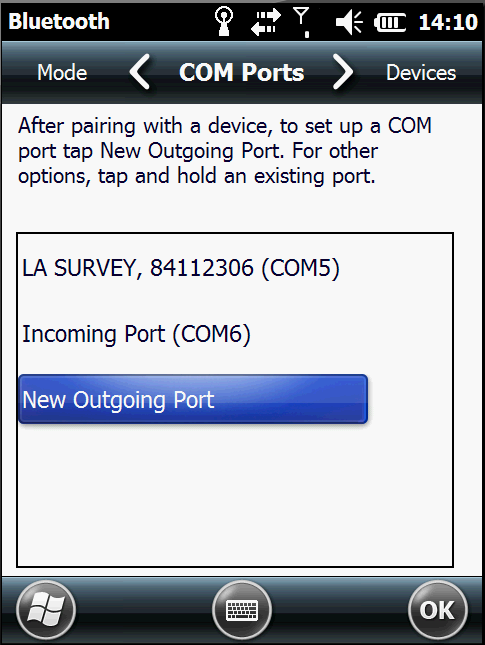Tap the speaker volume icon

(x=349, y=22)
